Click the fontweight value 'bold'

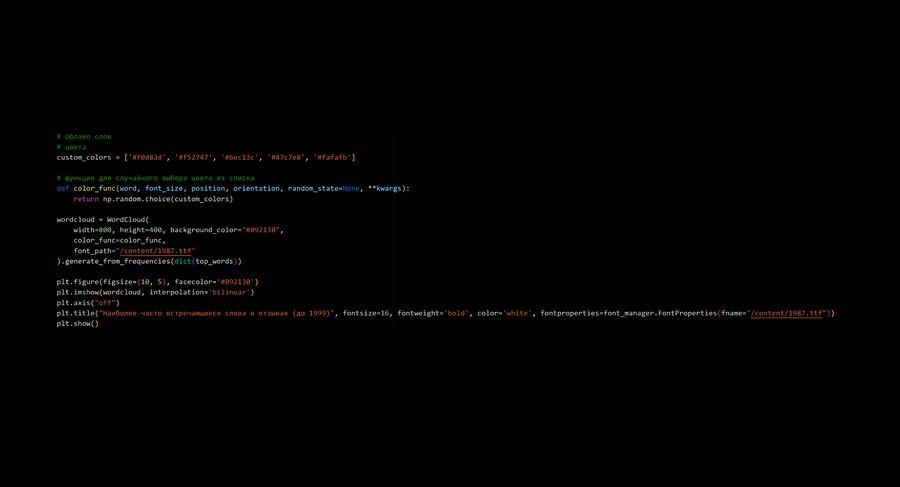pyautogui.click(x=456, y=314)
